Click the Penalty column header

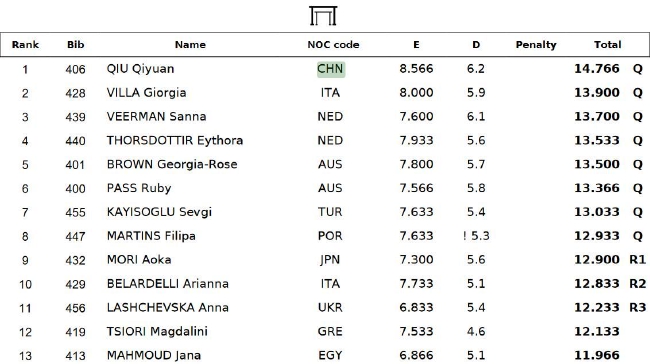tap(536, 45)
